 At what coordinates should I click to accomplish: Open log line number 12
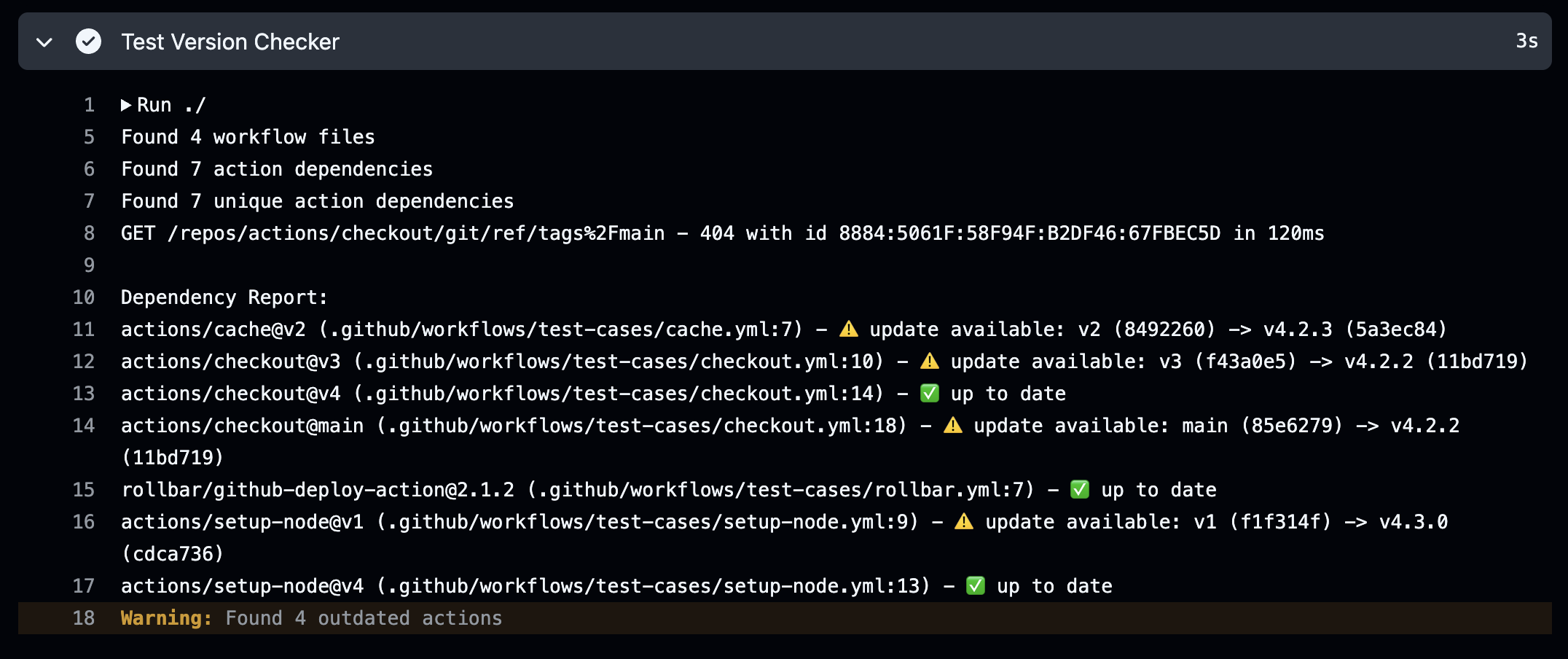[84, 362]
